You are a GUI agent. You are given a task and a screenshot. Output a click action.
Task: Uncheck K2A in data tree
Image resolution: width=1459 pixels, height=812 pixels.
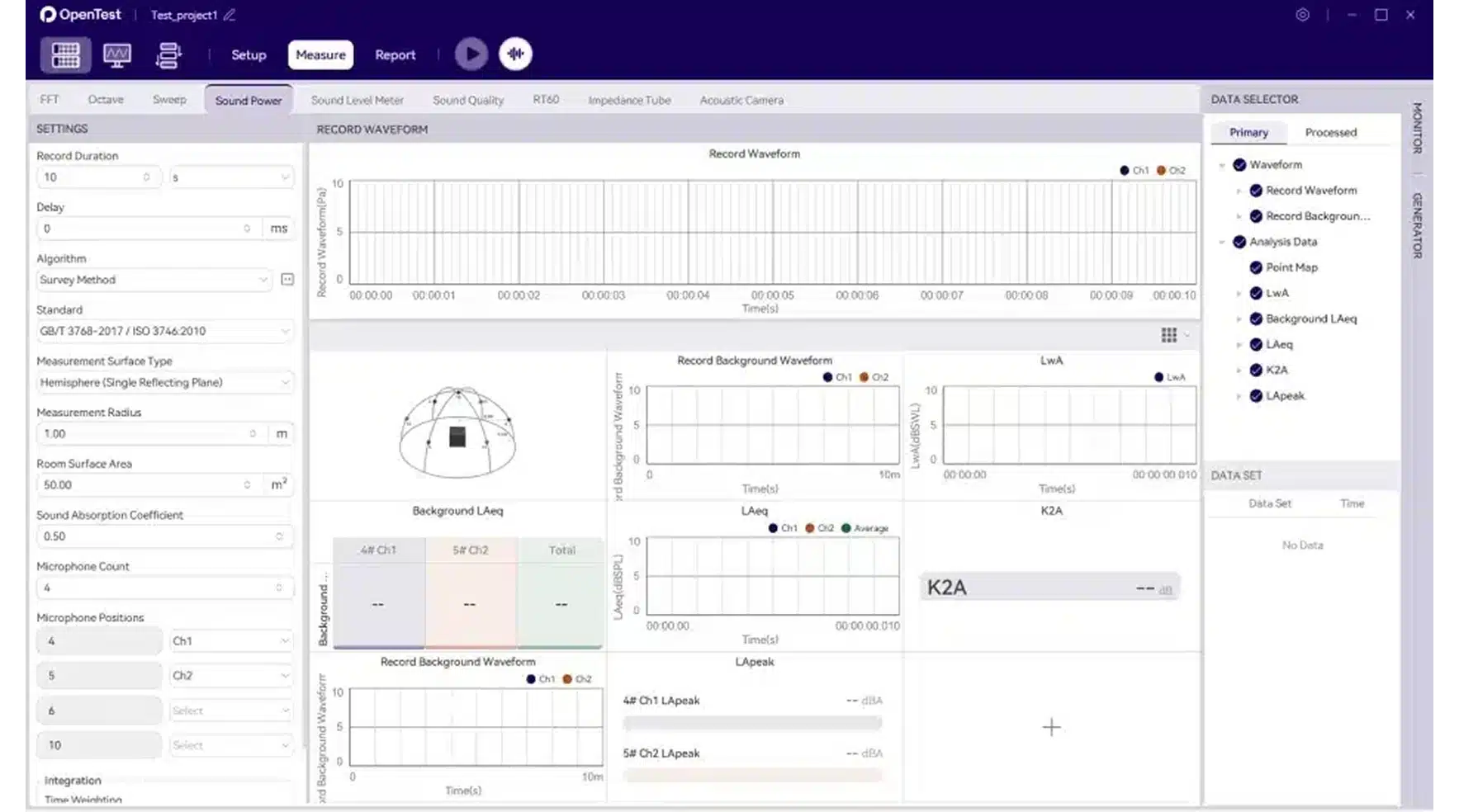(x=1256, y=370)
